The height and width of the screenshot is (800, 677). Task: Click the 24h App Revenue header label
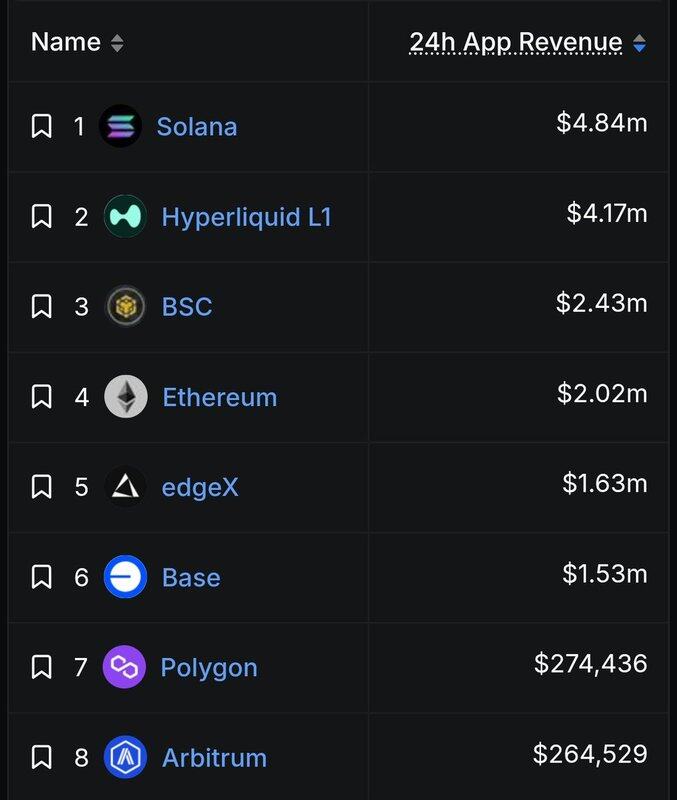click(x=516, y=42)
